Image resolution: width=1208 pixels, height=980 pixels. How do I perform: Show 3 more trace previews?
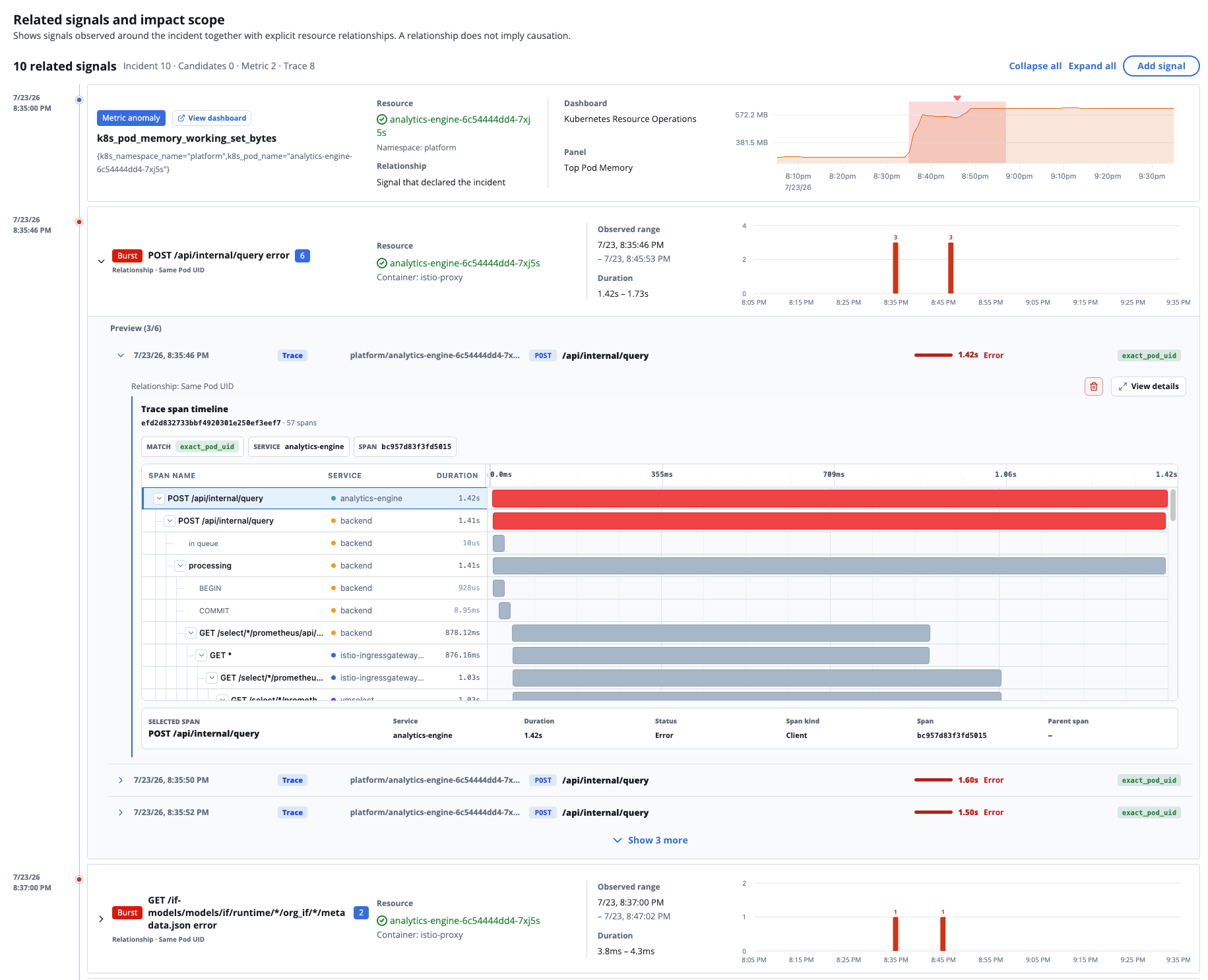point(651,840)
